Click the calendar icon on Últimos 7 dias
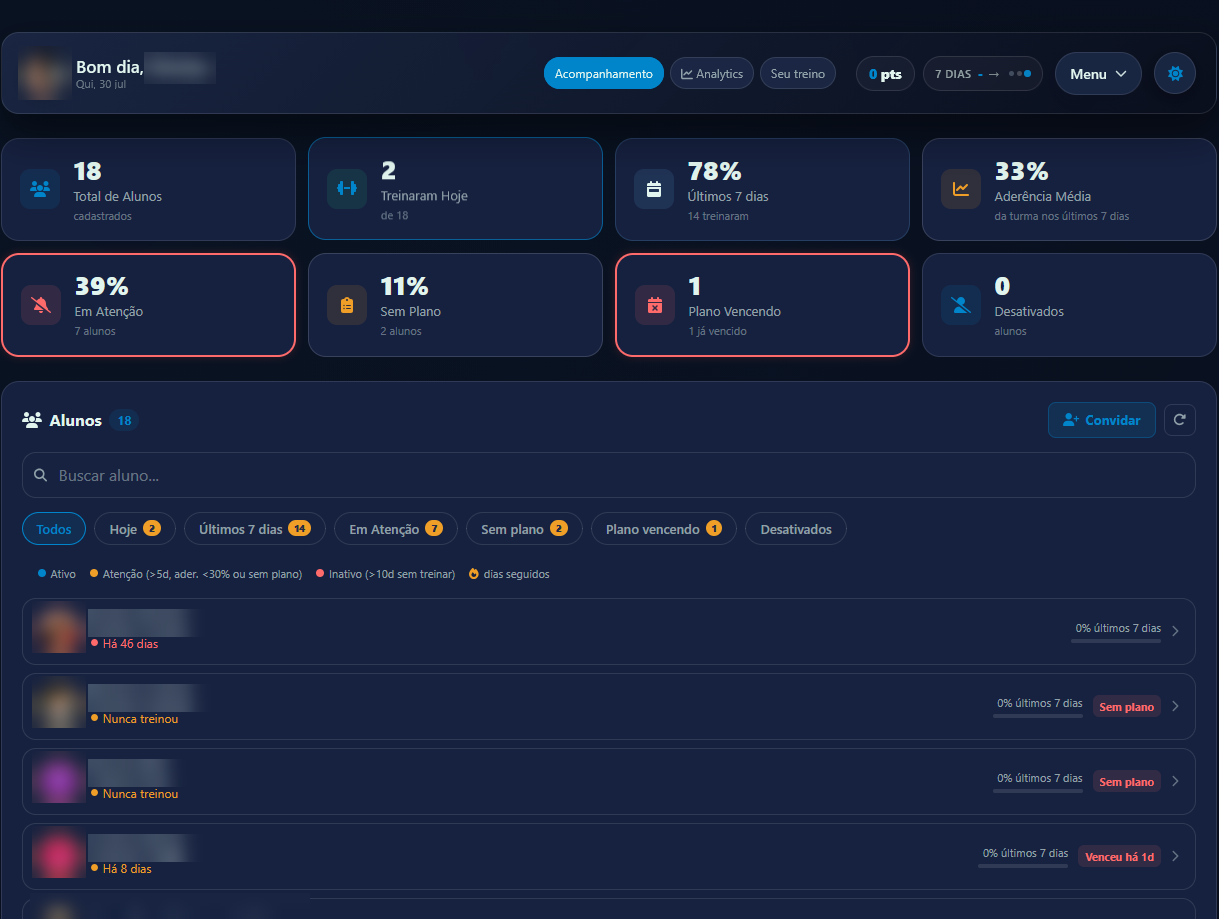The width and height of the screenshot is (1219, 919). pos(654,189)
